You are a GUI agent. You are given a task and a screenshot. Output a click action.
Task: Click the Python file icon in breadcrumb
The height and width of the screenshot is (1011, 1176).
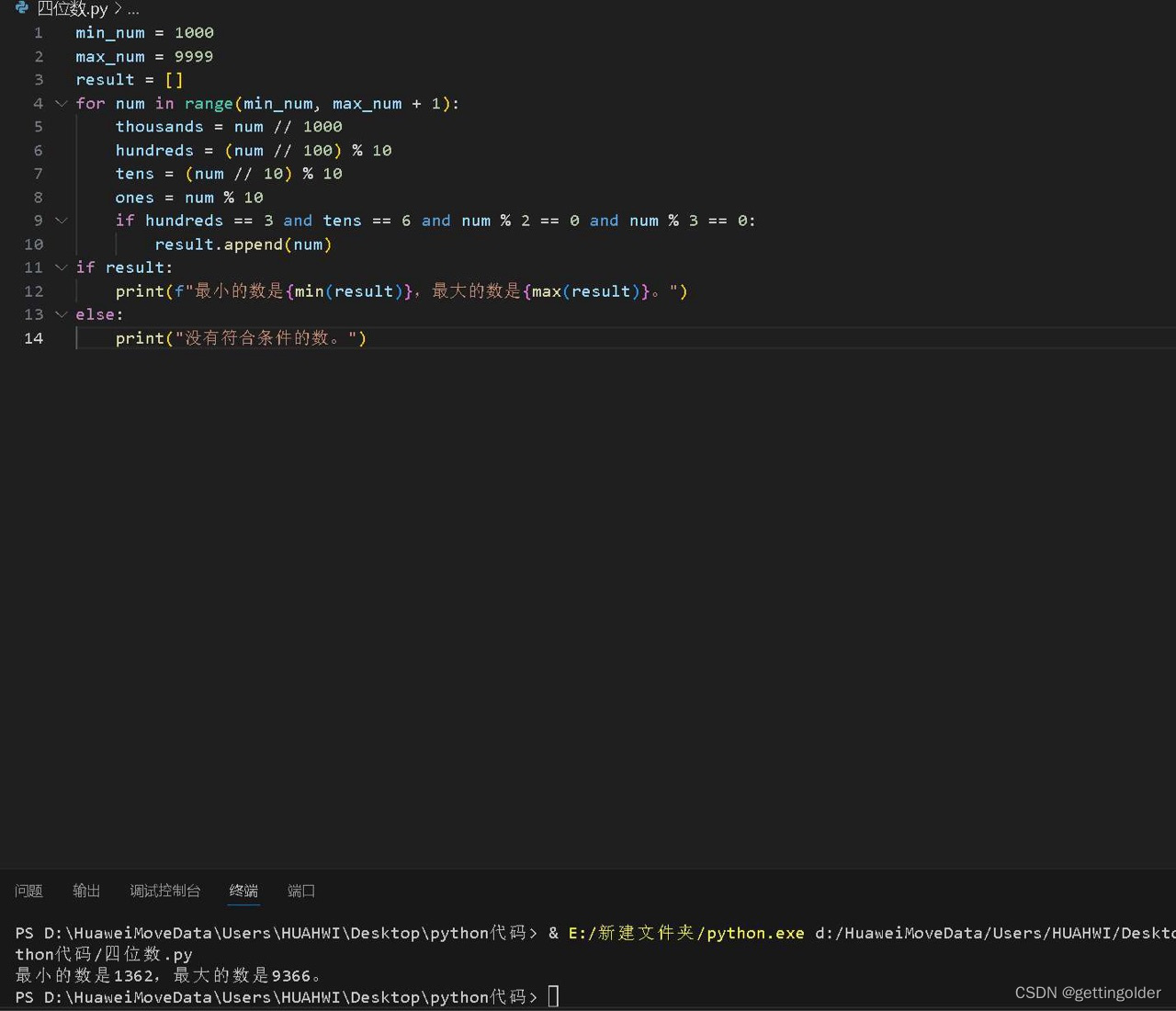(22, 8)
